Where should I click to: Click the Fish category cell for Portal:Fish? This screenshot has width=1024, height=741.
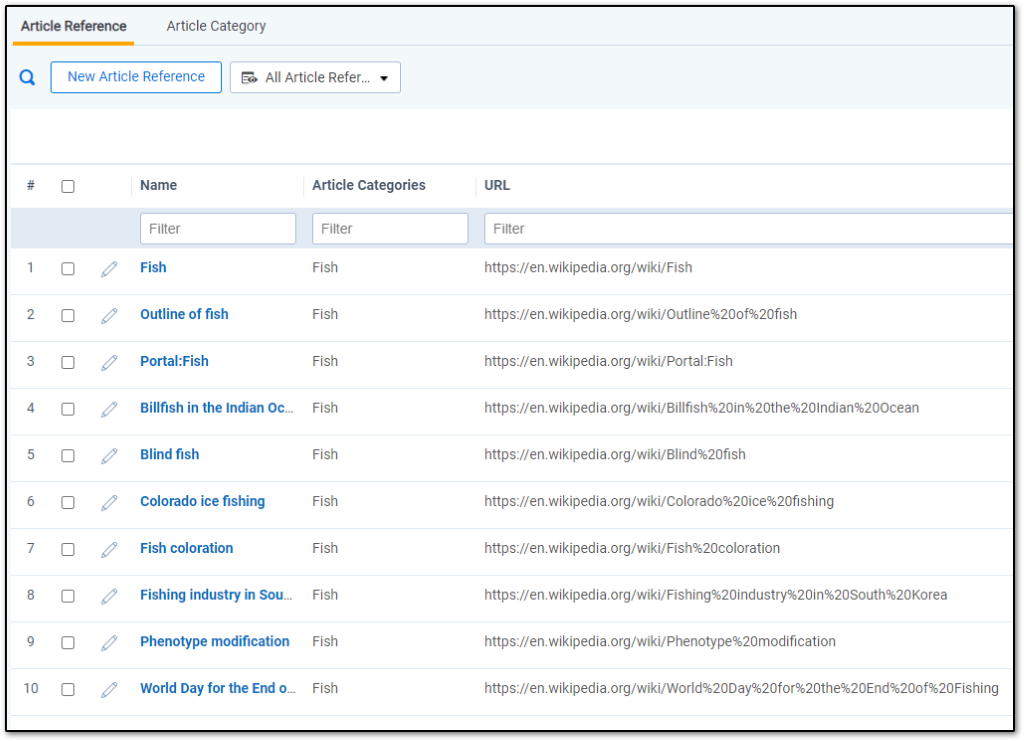click(325, 362)
